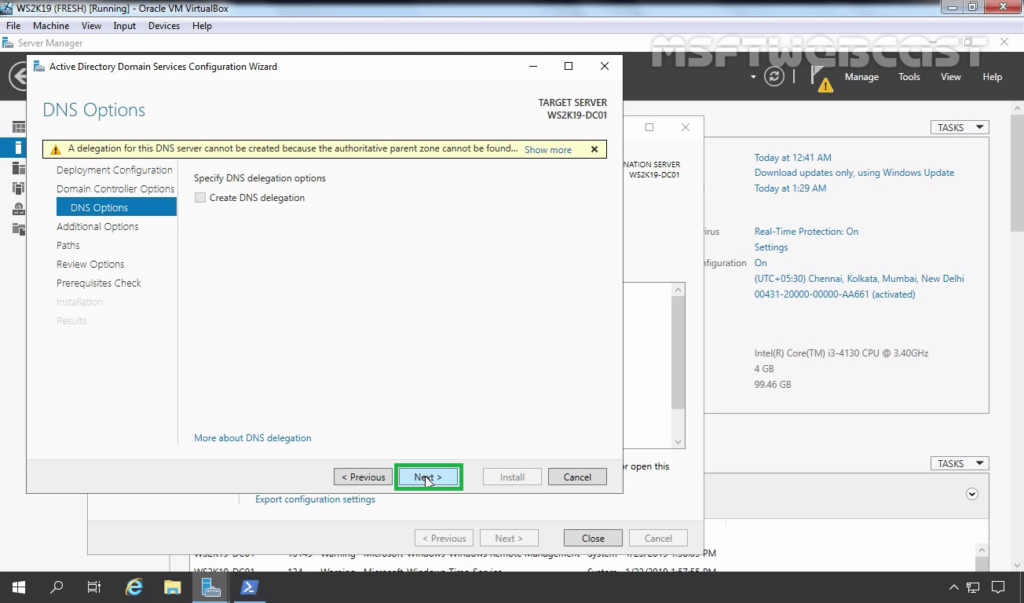The height and width of the screenshot is (603, 1024).
Task: Open taskbar Search
Action: click(x=57, y=587)
